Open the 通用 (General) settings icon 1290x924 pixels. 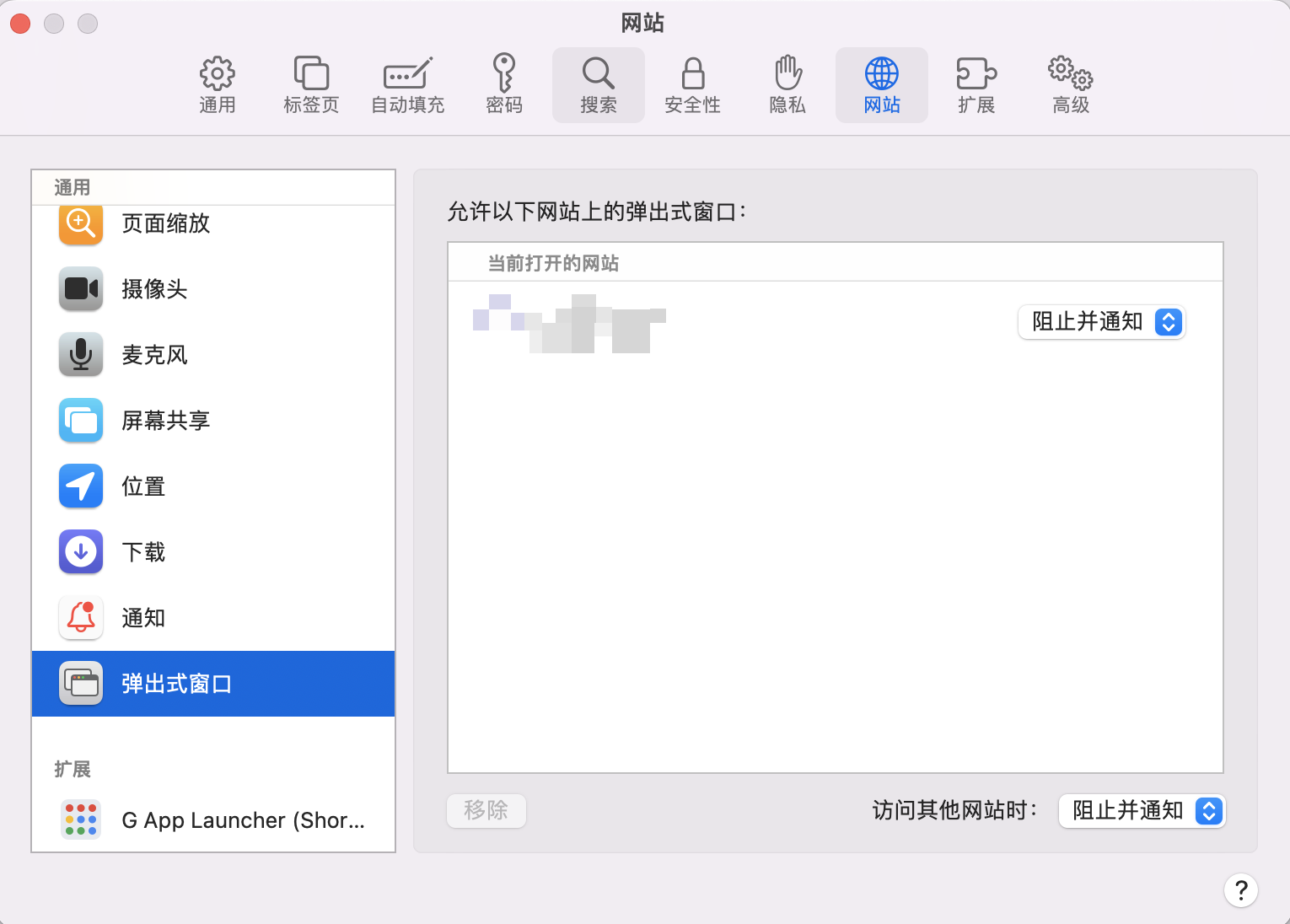click(x=217, y=83)
